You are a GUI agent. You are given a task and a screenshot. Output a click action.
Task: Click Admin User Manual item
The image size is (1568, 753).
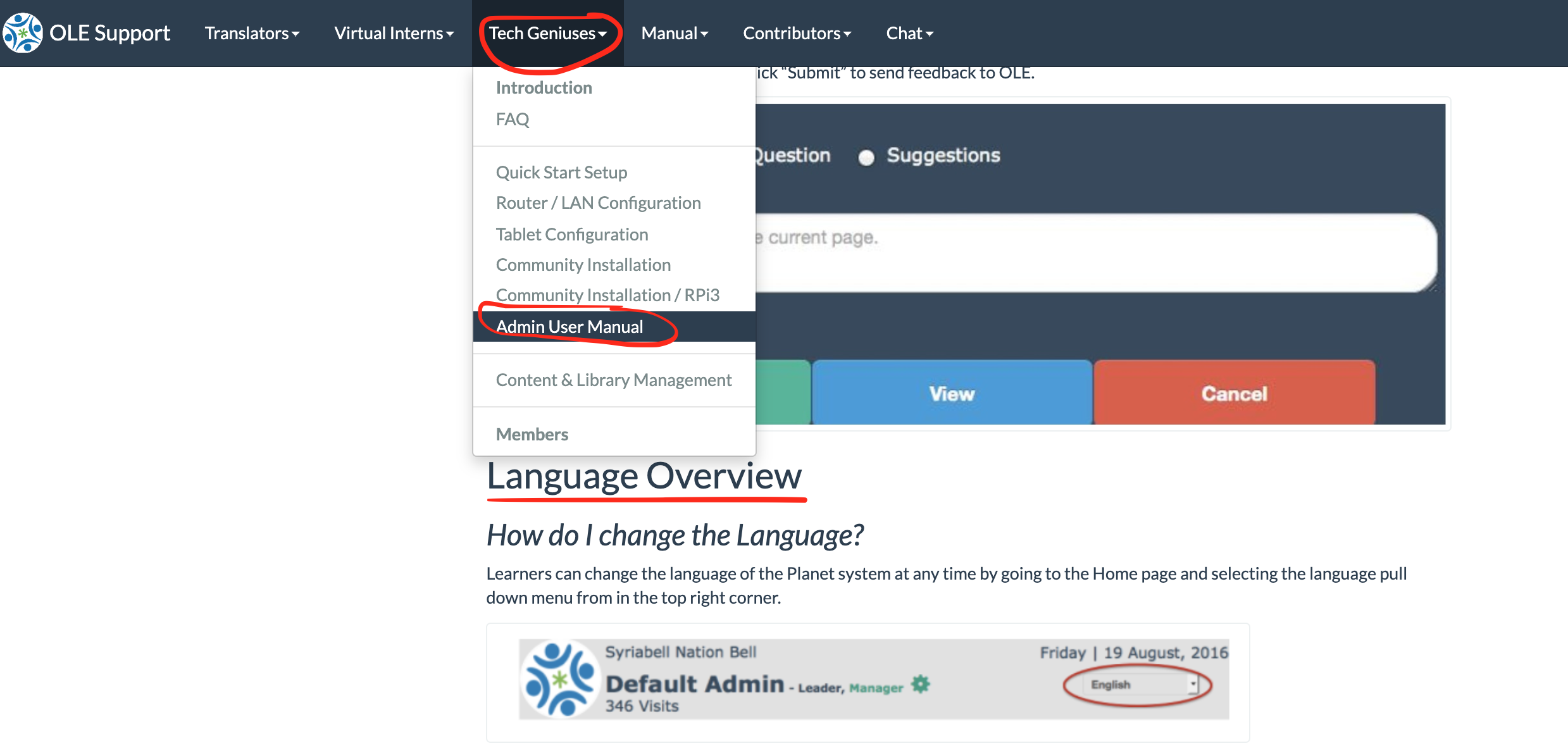(614, 327)
